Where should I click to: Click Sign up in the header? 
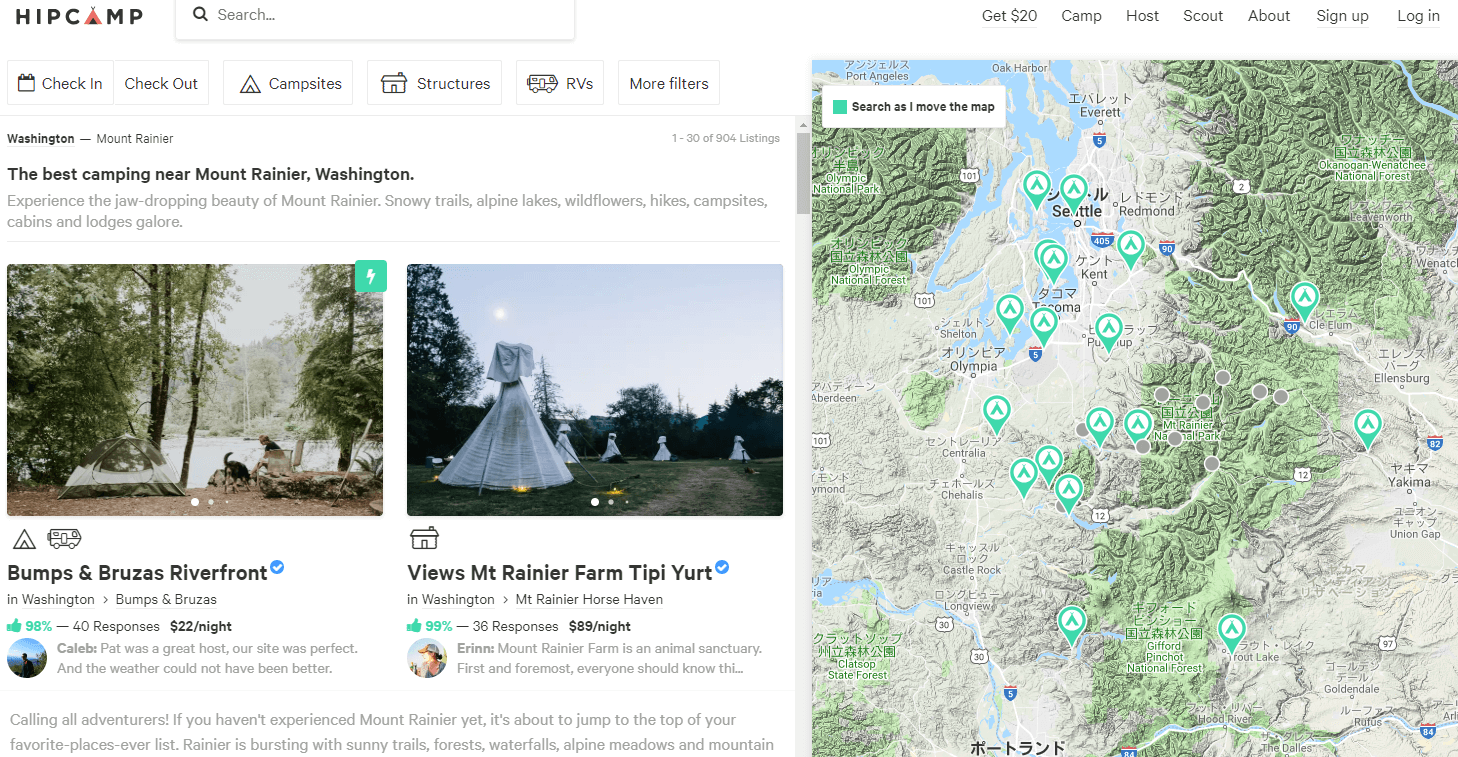tap(1342, 16)
